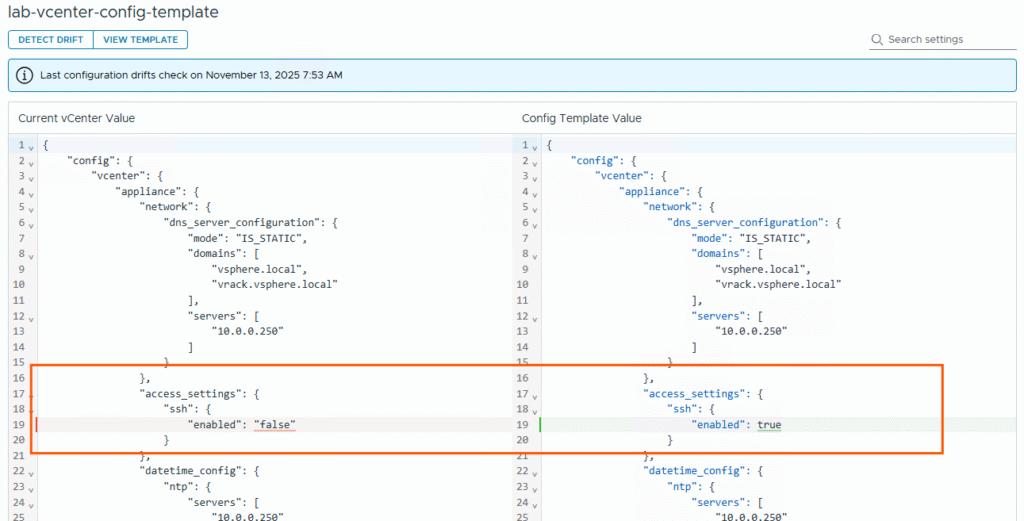Viewport: 1024px width, 521px height.
Task: Fold "dns_server_configuration" in Current vCenter pane
Action: (32, 224)
